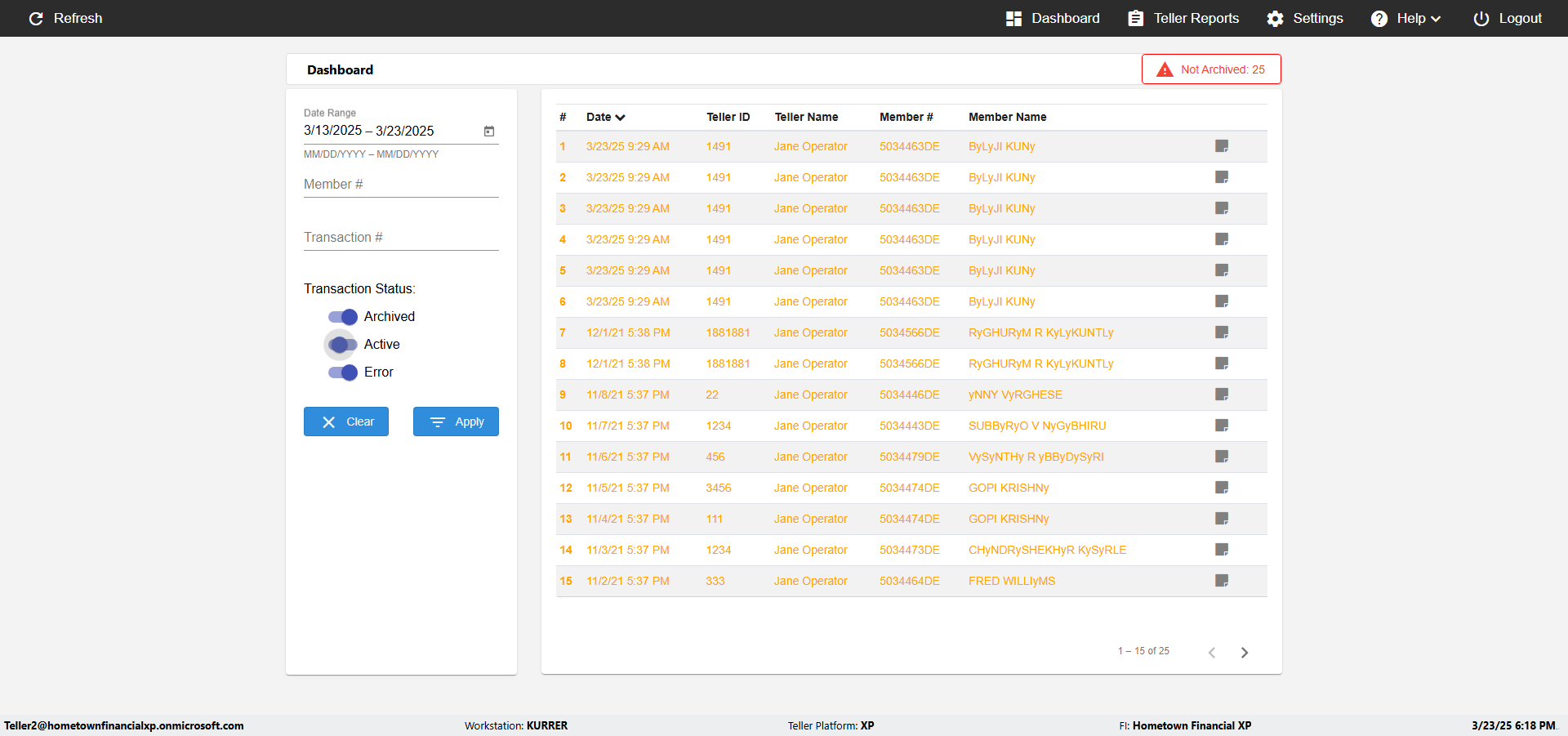Image resolution: width=1568 pixels, height=736 pixels.
Task: Click the Logout button
Action: [x=1508, y=18]
